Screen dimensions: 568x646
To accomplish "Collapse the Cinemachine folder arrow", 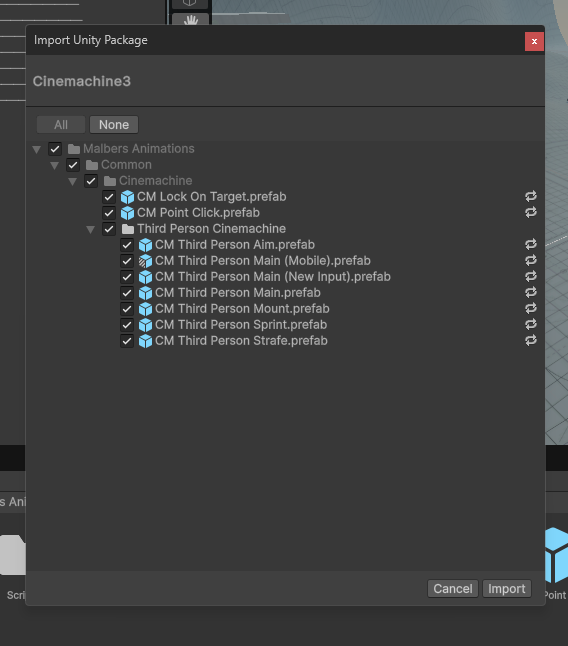I will click(72, 181).
